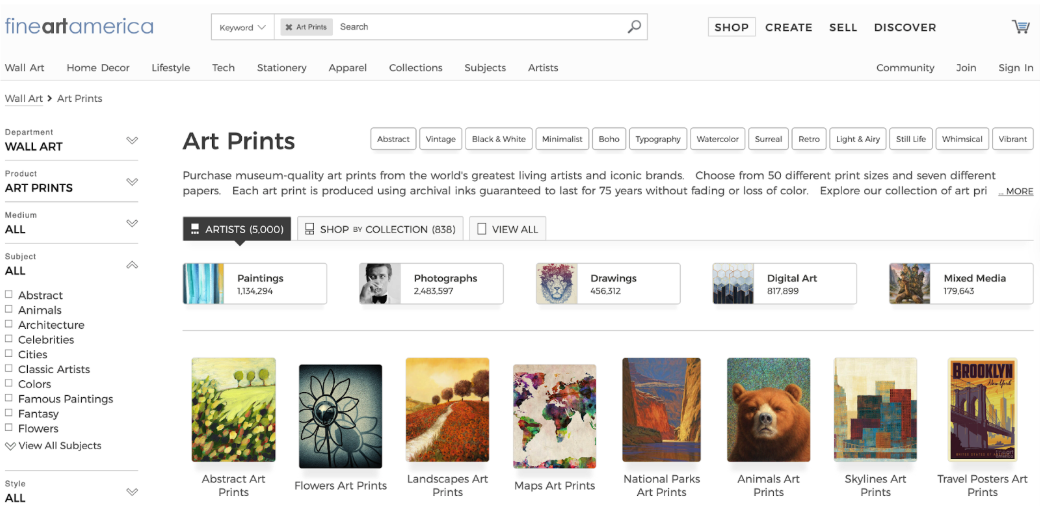The image size is (1040, 506).
Task: Collapse the Subject filter section
Action: pos(131,265)
